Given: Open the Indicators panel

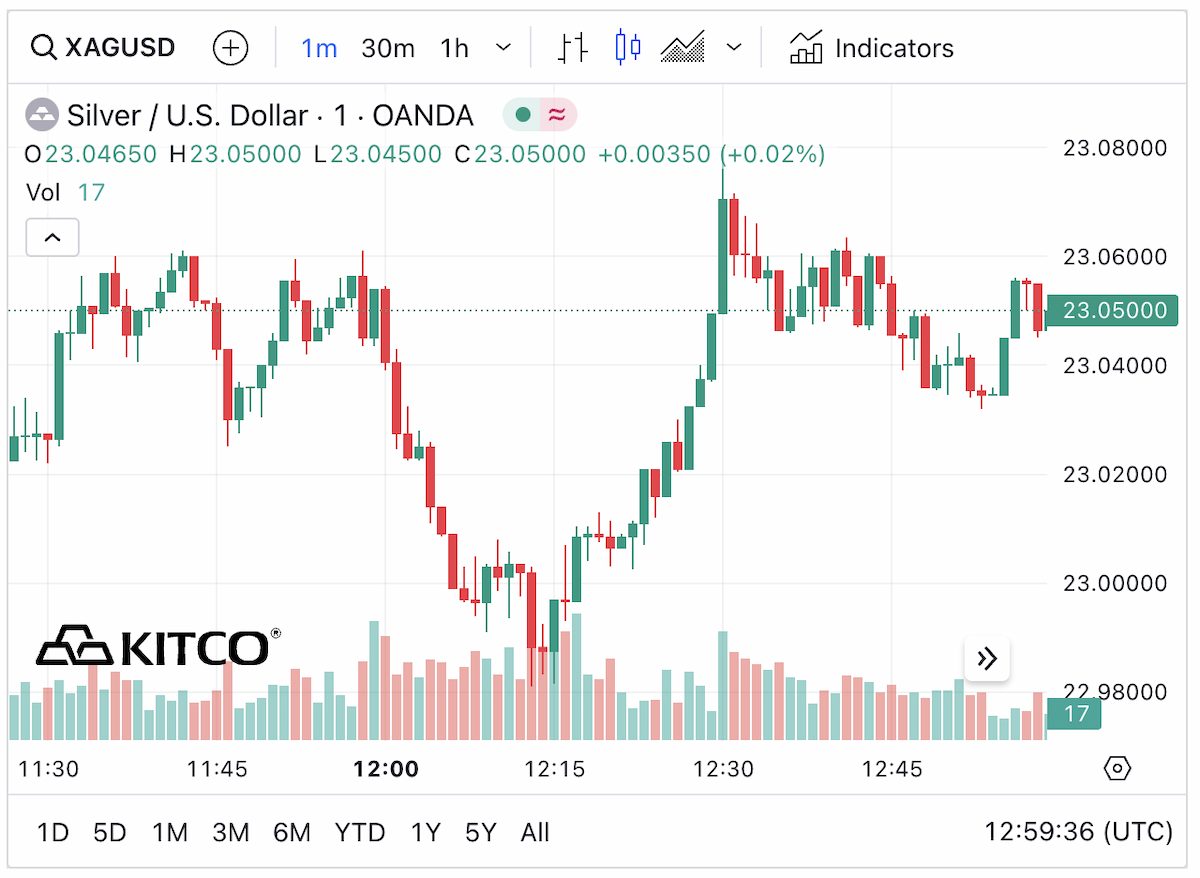Looking at the screenshot, I should (x=871, y=47).
